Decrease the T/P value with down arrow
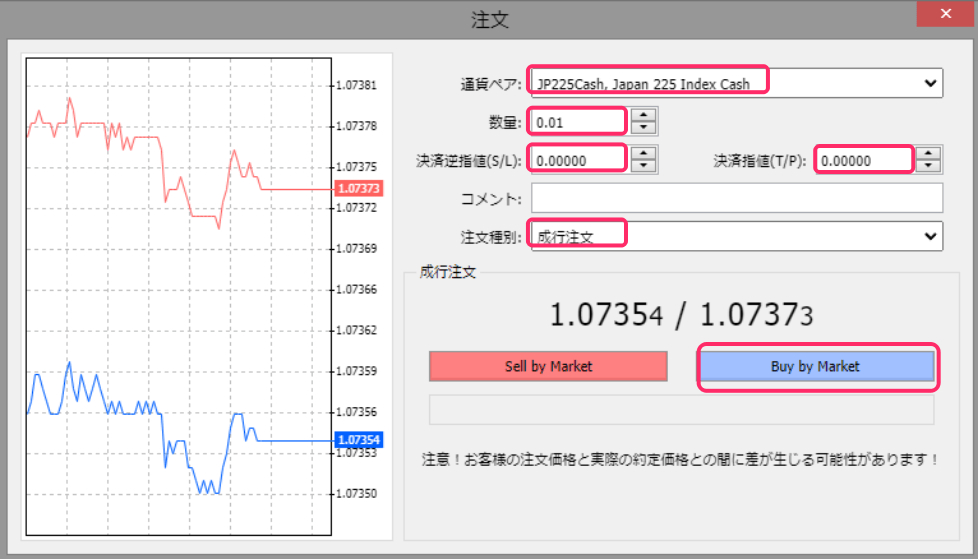This screenshot has height=560, width=978. tap(929, 167)
